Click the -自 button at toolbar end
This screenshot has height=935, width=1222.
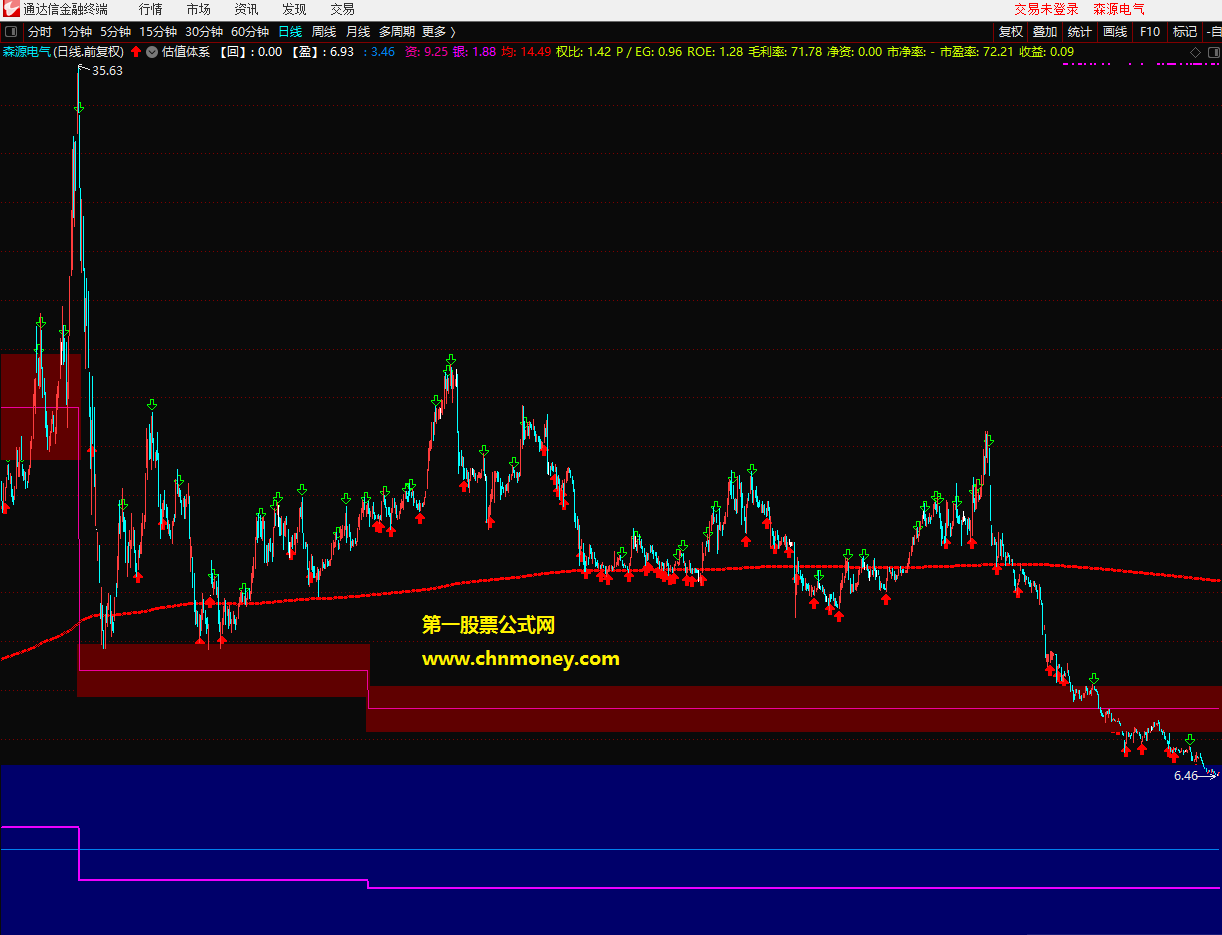pos(1213,32)
